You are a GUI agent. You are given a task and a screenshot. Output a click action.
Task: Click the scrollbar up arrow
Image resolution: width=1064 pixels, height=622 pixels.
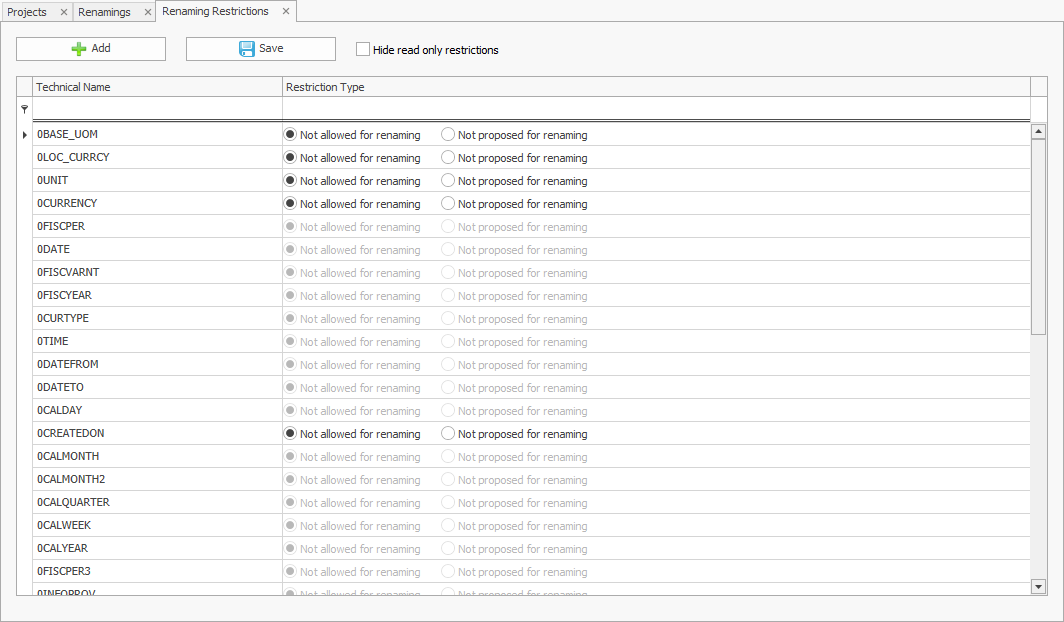tap(1038, 130)
